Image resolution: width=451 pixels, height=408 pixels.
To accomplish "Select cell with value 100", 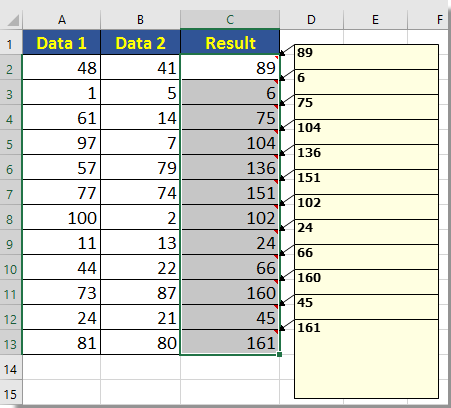I will 62,217.
